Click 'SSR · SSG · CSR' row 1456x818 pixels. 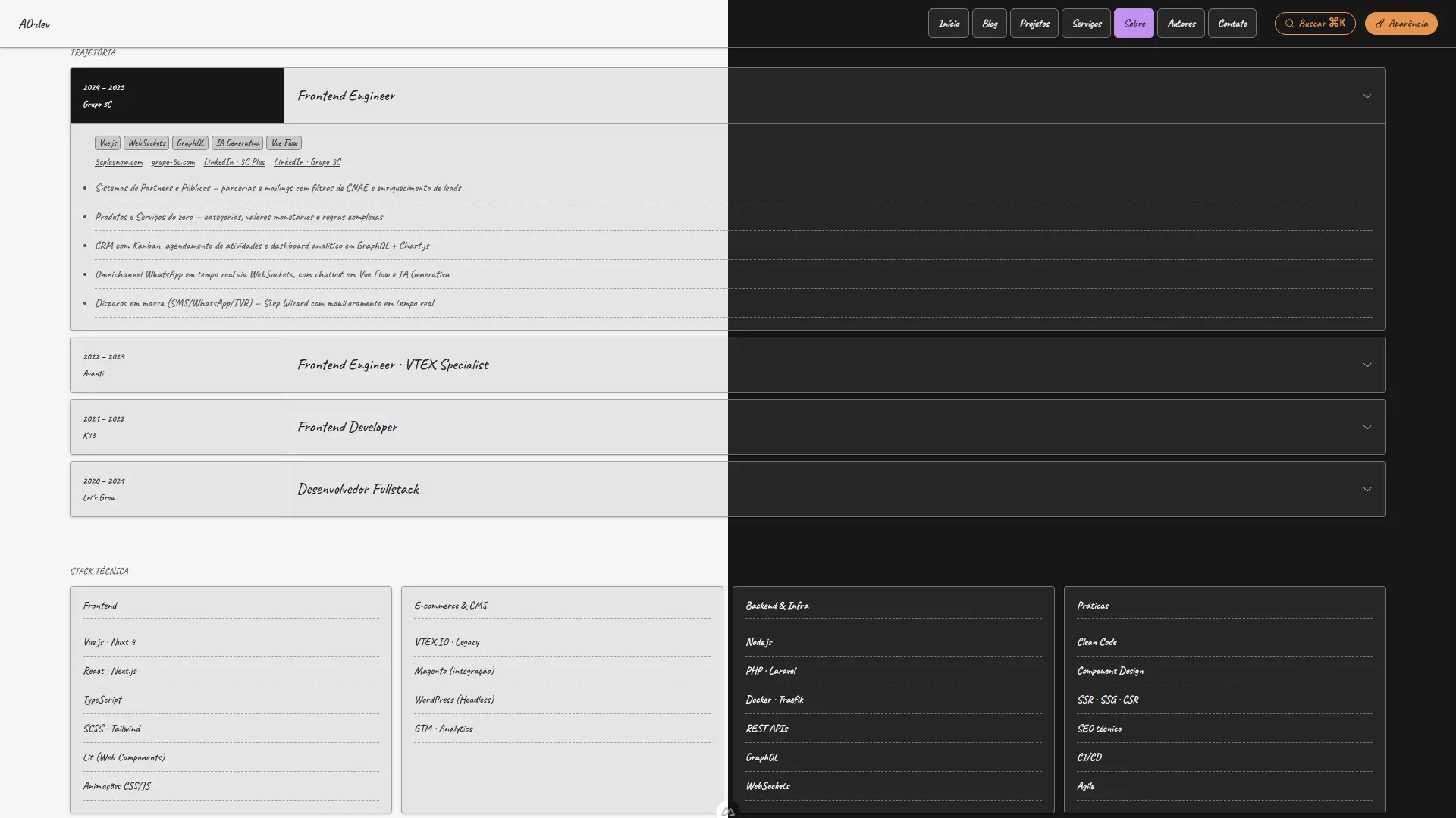point(1225,700)
